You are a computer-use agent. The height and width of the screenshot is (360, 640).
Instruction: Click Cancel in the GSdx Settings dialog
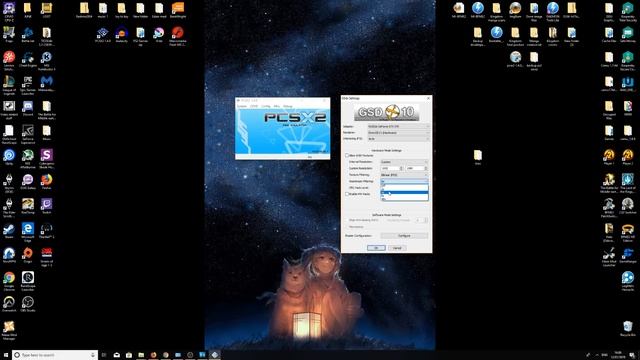[x=397, y=248]
